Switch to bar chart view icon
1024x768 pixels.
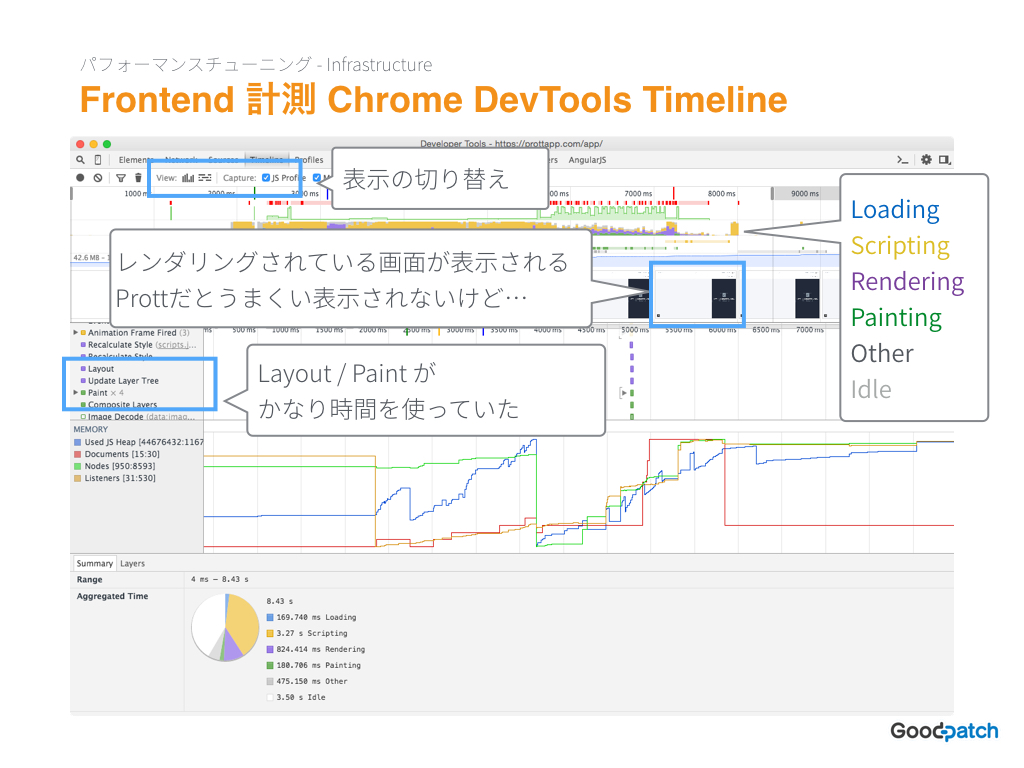188,178
